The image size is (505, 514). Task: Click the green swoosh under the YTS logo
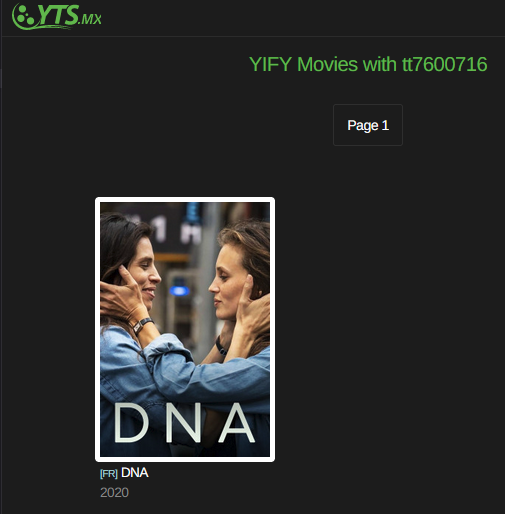coord(43,27)
